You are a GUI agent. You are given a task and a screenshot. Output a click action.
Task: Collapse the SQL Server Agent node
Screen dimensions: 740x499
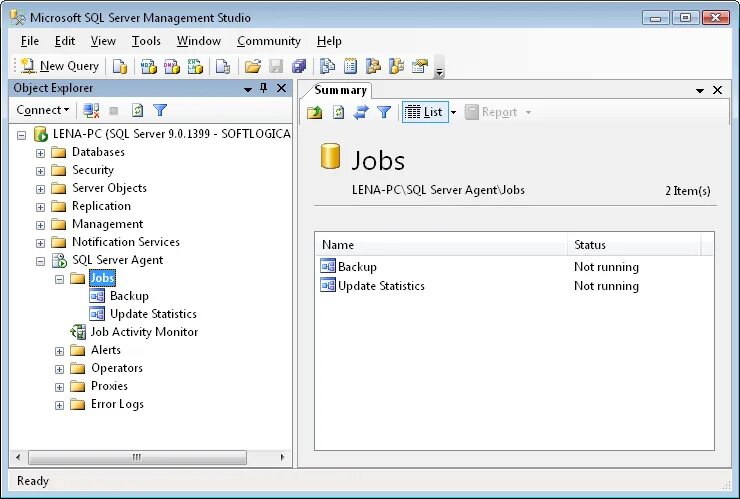(x=41, y=262)
